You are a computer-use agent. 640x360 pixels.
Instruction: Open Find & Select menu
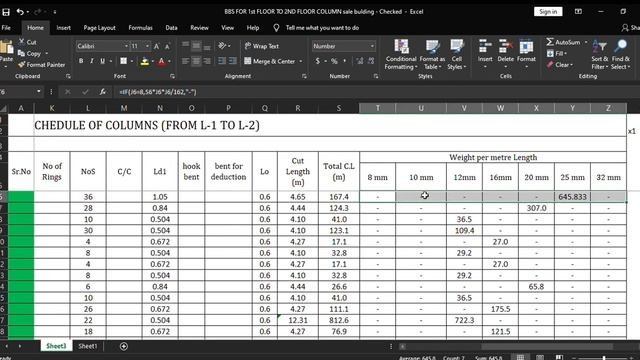(620, 55)
